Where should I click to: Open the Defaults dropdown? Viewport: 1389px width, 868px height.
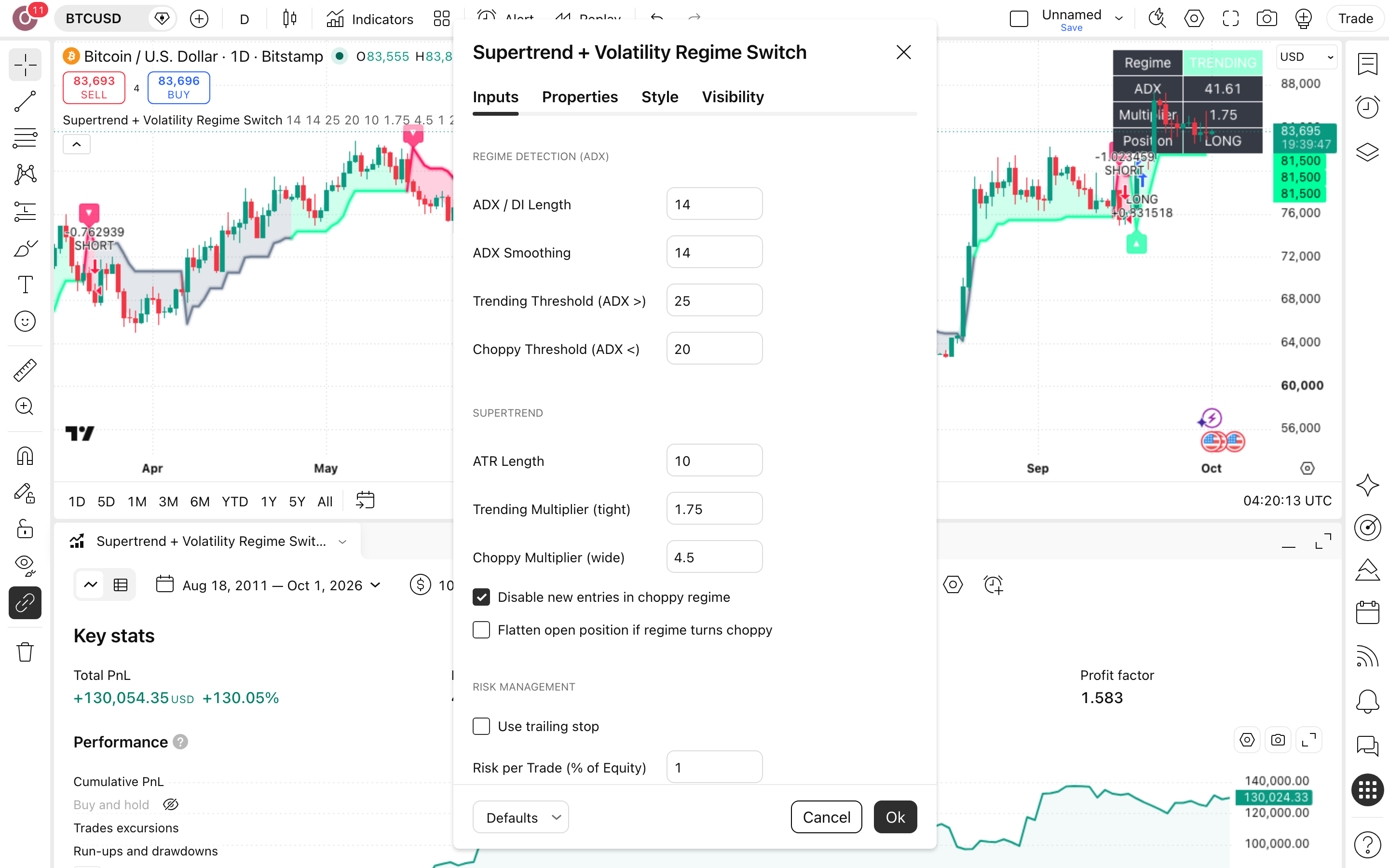click(x=520, y=817)
